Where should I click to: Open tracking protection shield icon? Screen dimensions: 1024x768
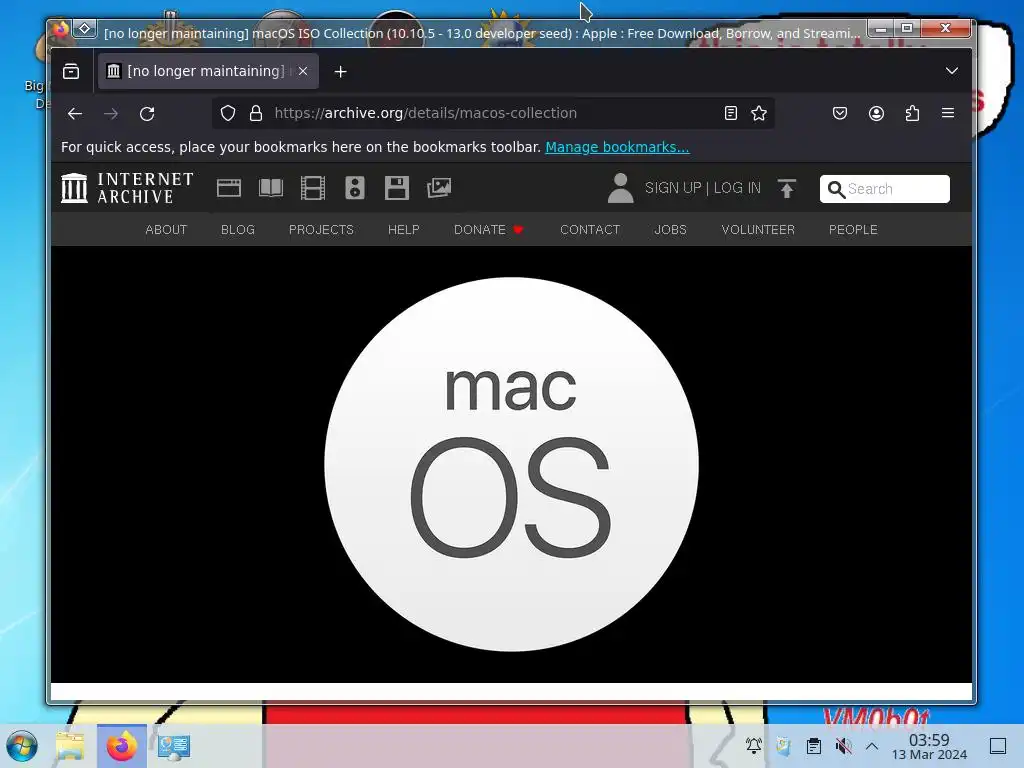click(x=227, y=113)
